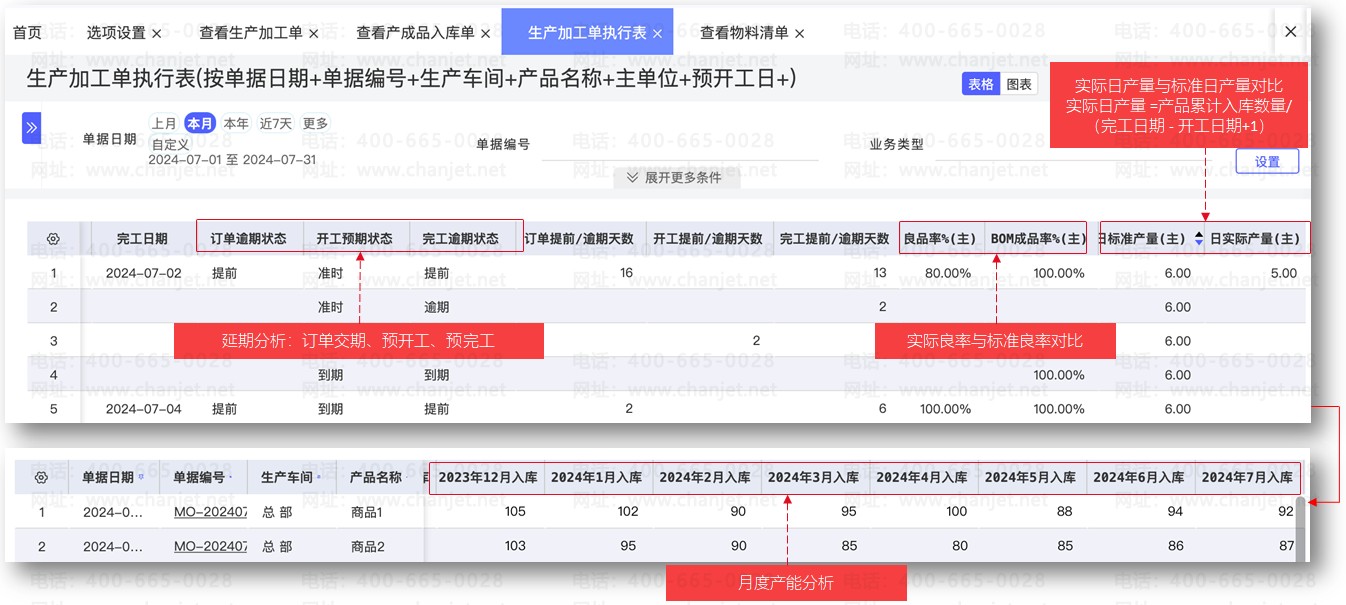Click 完工逾期状态 column header
The height and width of the screenshot is (605, 1346).
(461, 239)
